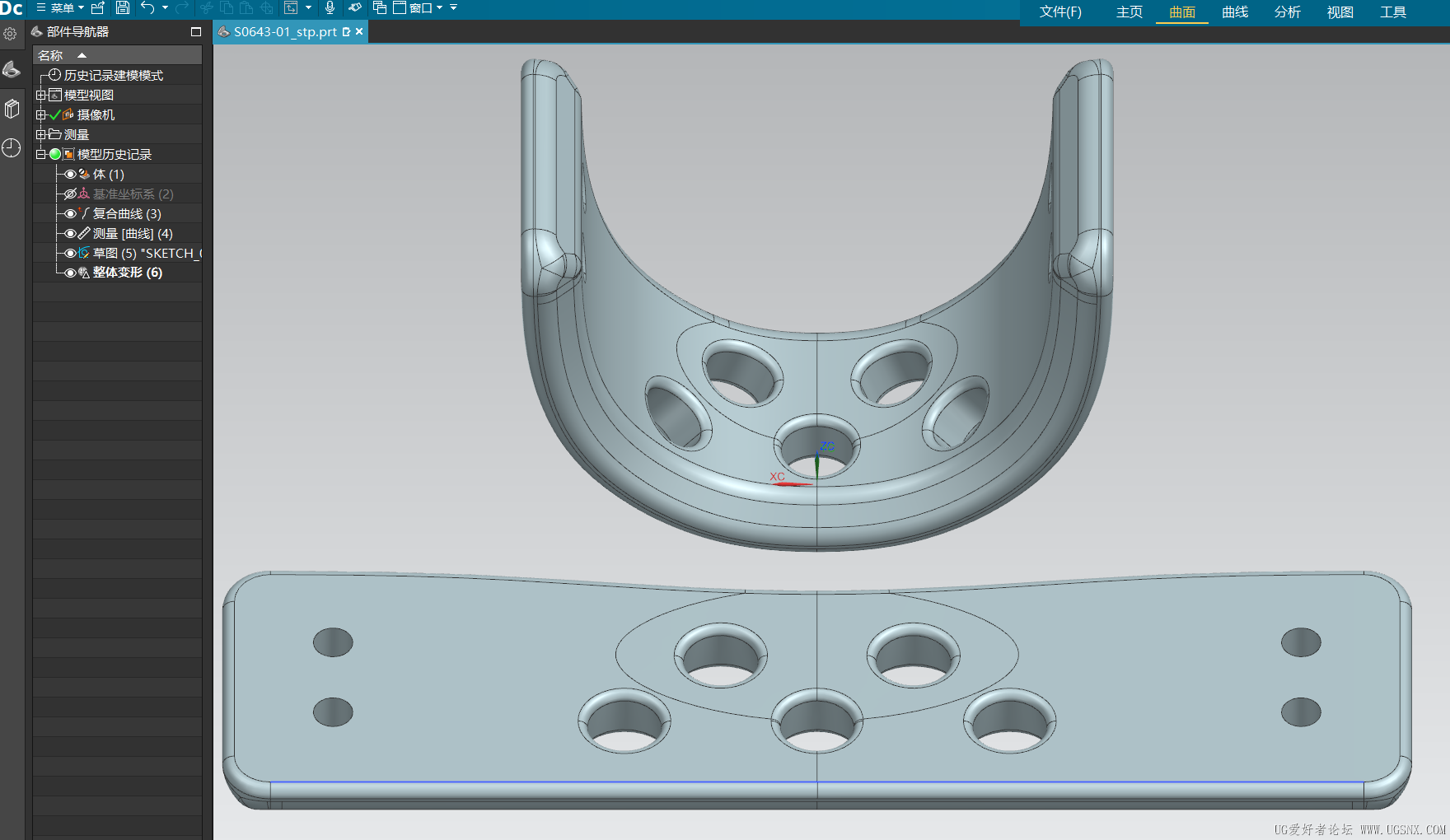This screenshot has height=840, width=1450.
Task: Open the Repeat Command dropdown arrow
Action: tap(308, 8)
